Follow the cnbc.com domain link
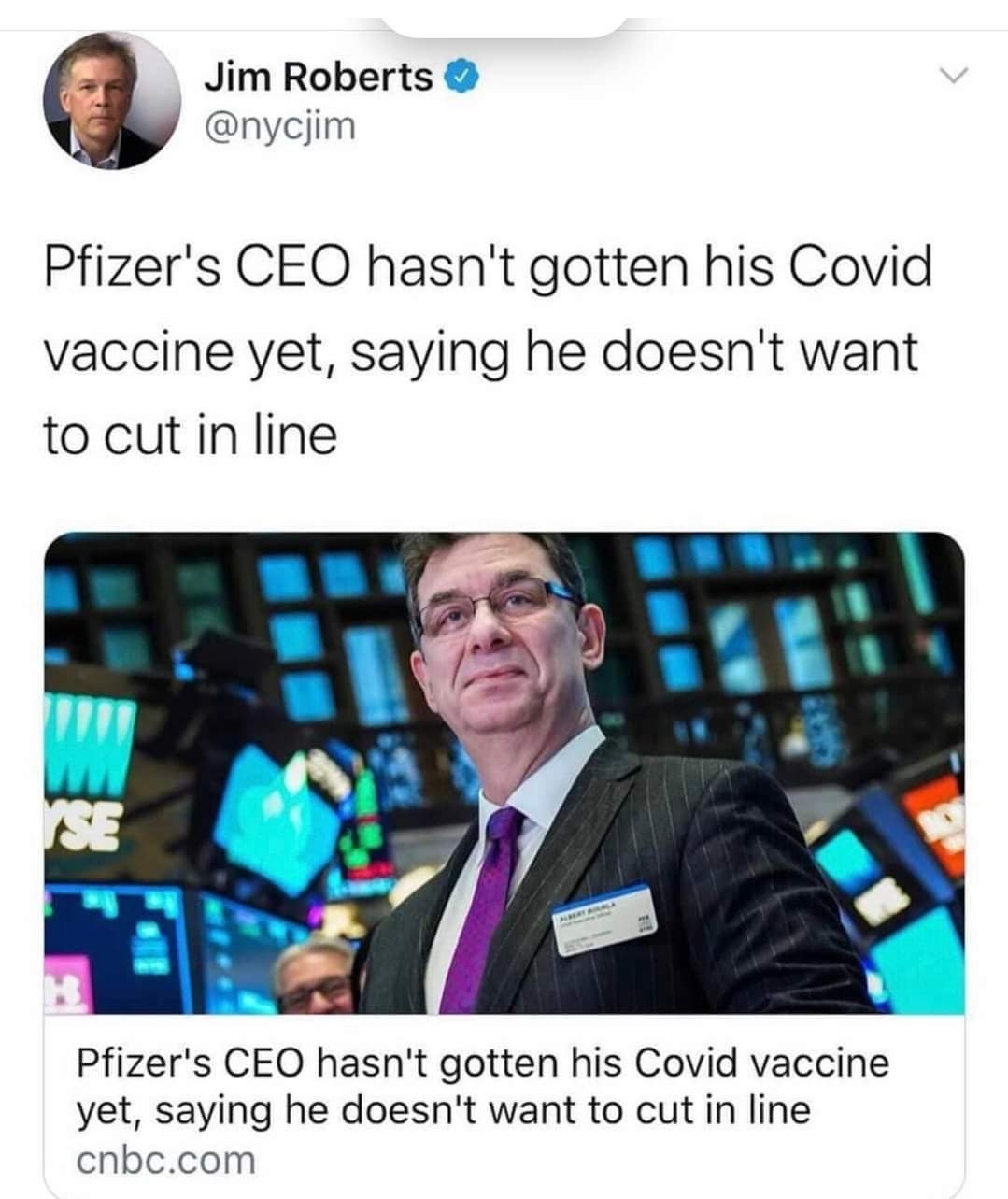Viewport: 1008px width, 1199px height. tap(165, 1160)
